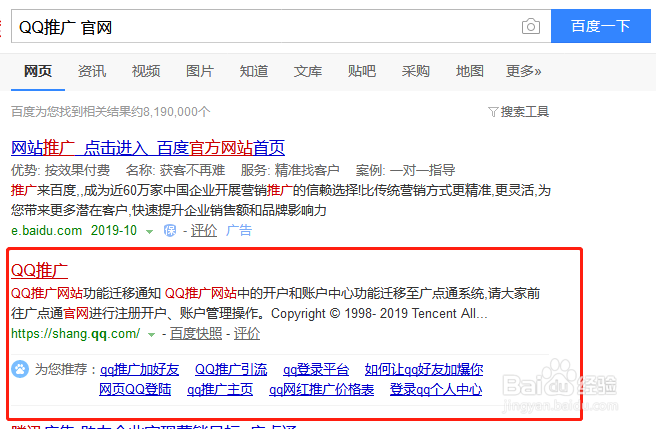The height and width of the screenshot is (429, 656).
Task: Open recommended link qq登录平台
Action: coord(316,370)
